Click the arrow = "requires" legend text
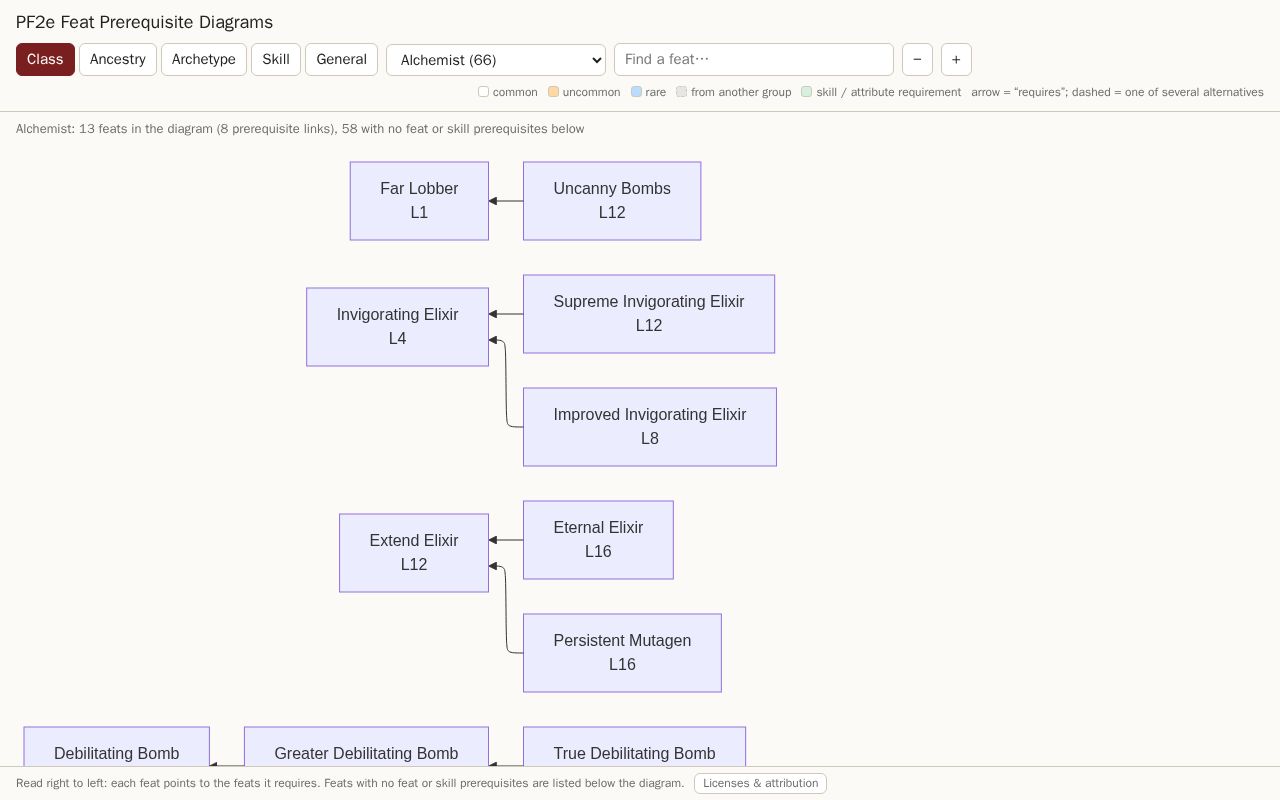The height and width of the screenshot is (800, 1280). point(1117,92)
